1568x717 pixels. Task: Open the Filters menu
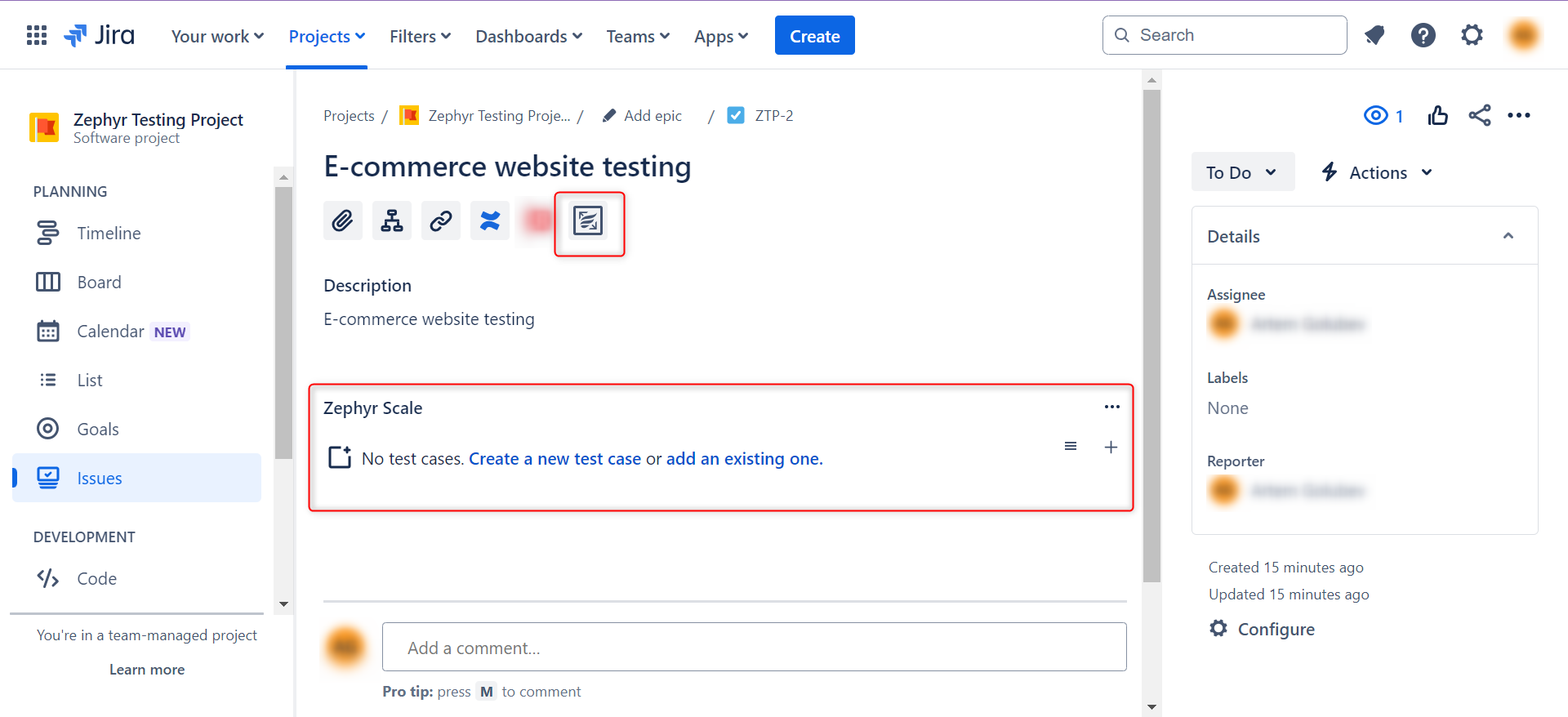(420, 36)
